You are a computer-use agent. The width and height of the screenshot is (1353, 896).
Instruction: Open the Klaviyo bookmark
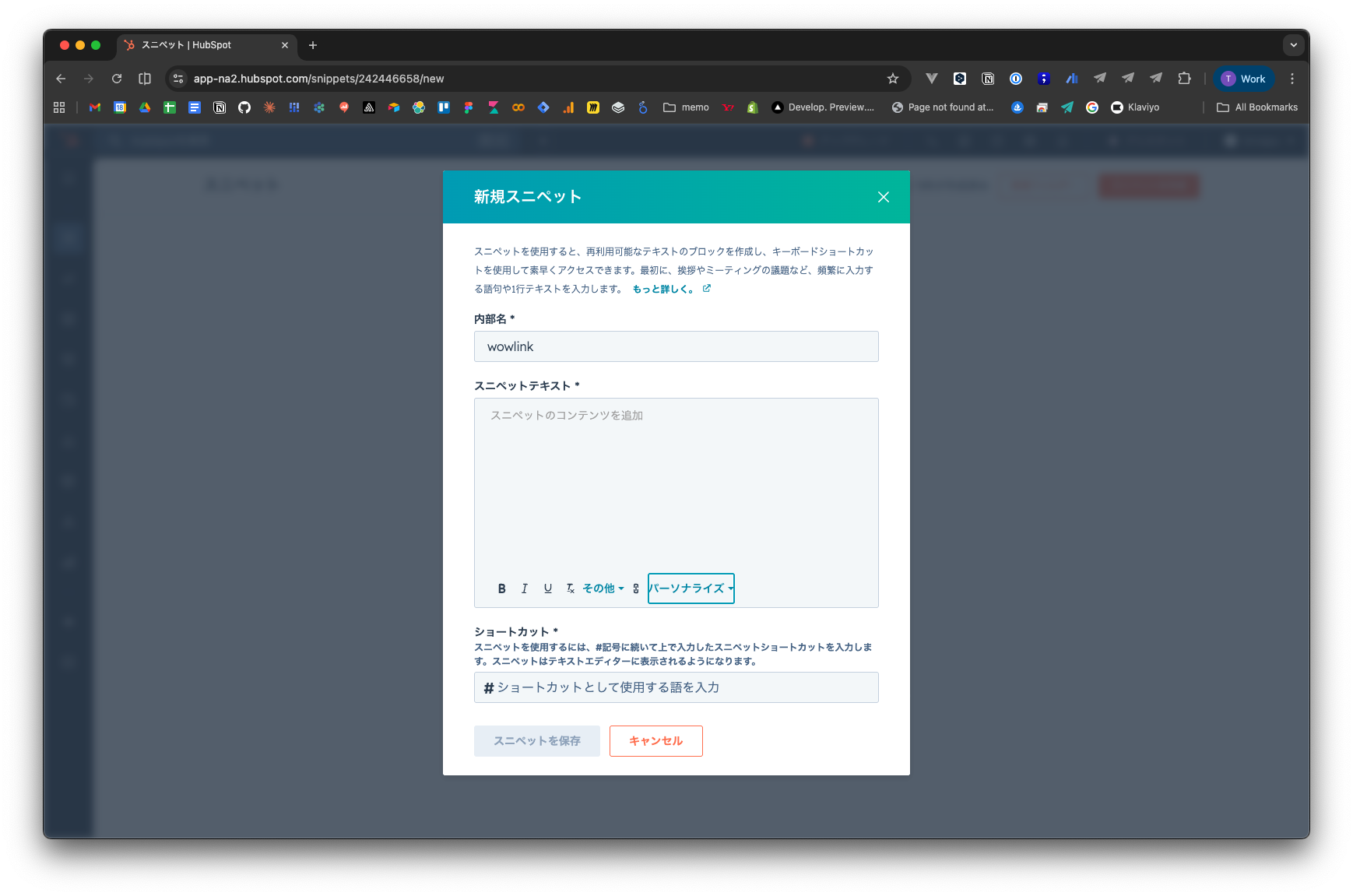click(1135, 107)
